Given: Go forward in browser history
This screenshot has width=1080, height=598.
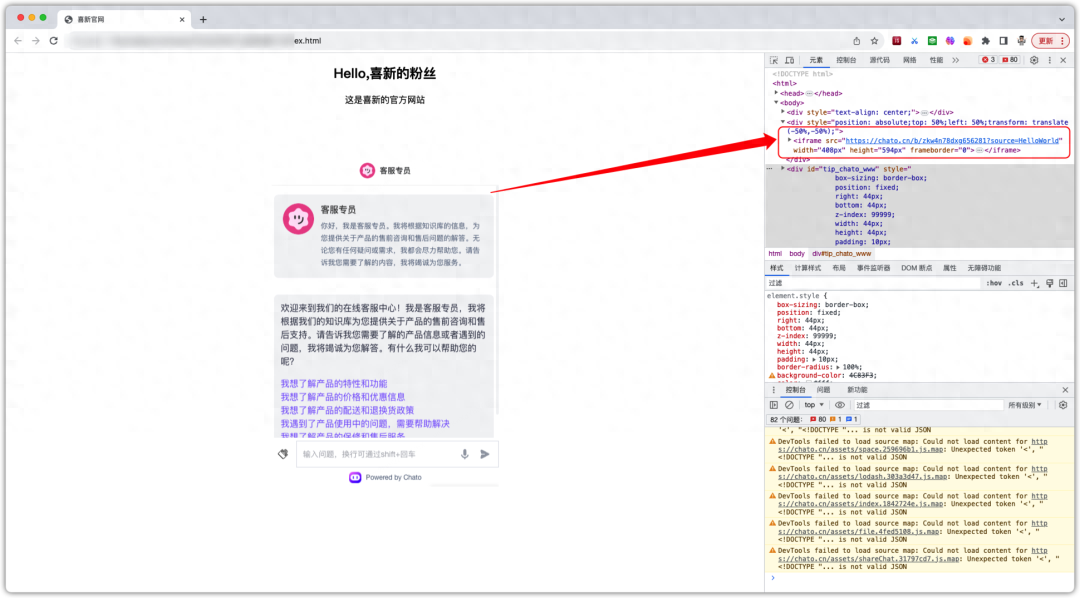Looking at the screenshot, I should click(36, 41).
